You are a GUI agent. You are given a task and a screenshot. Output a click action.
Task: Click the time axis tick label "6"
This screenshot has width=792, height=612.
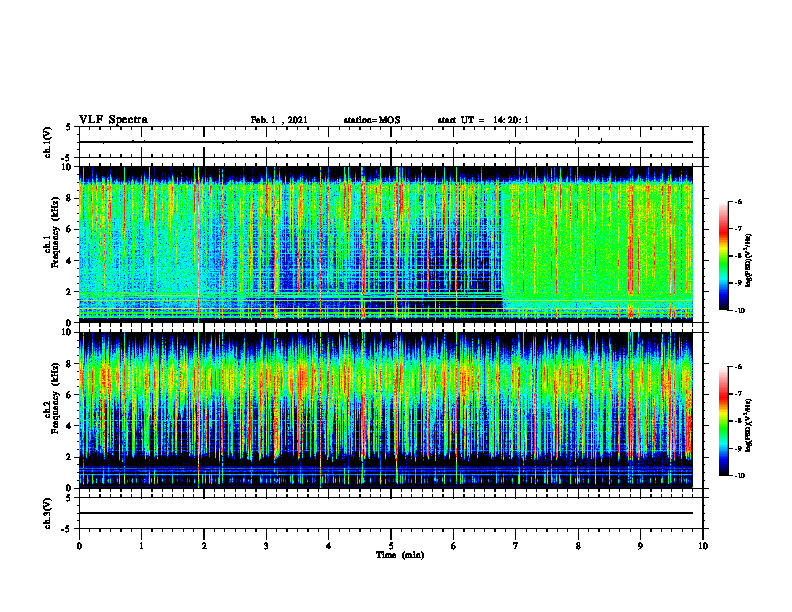pos(454,546)
